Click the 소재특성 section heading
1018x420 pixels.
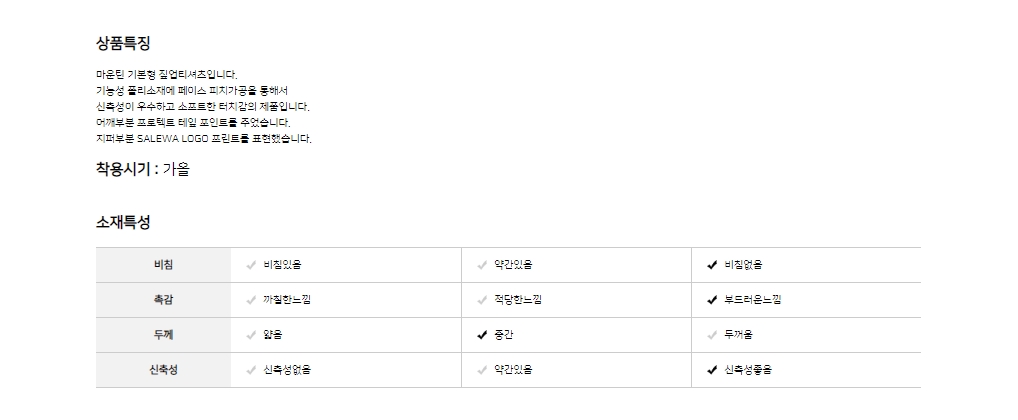pos(123,222)
